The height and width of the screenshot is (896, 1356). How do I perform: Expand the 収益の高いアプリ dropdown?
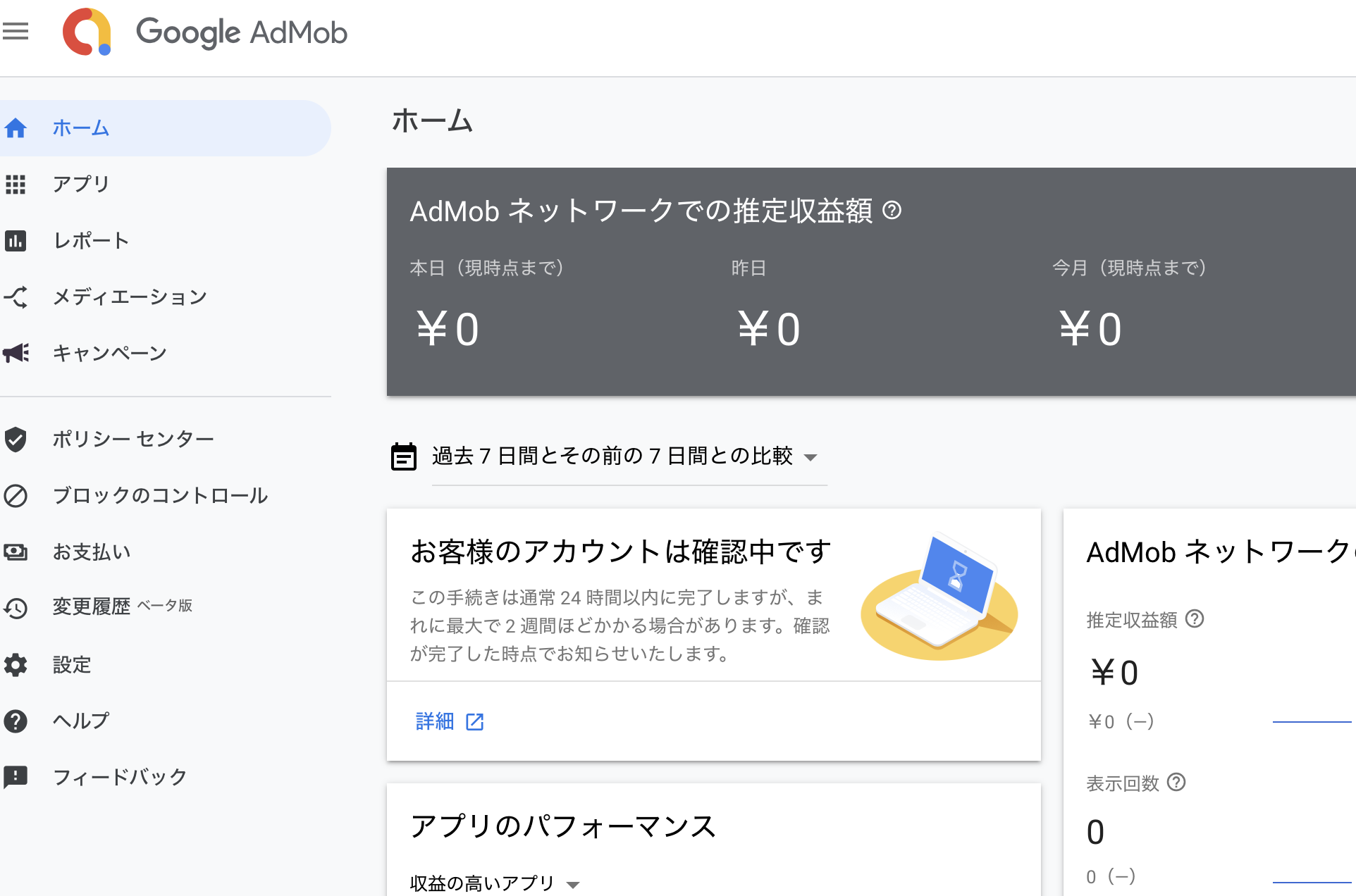[495, 883]
